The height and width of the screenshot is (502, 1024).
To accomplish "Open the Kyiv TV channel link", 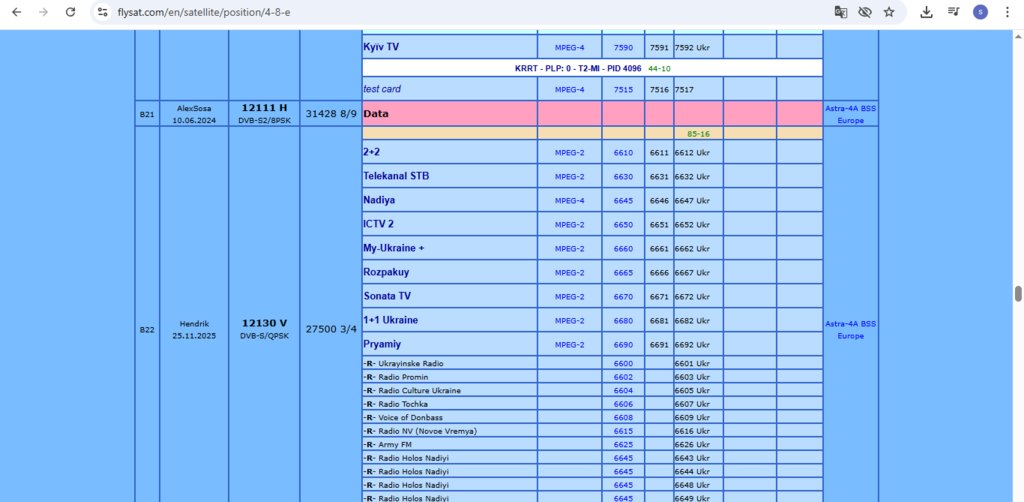I will [381, 47].
